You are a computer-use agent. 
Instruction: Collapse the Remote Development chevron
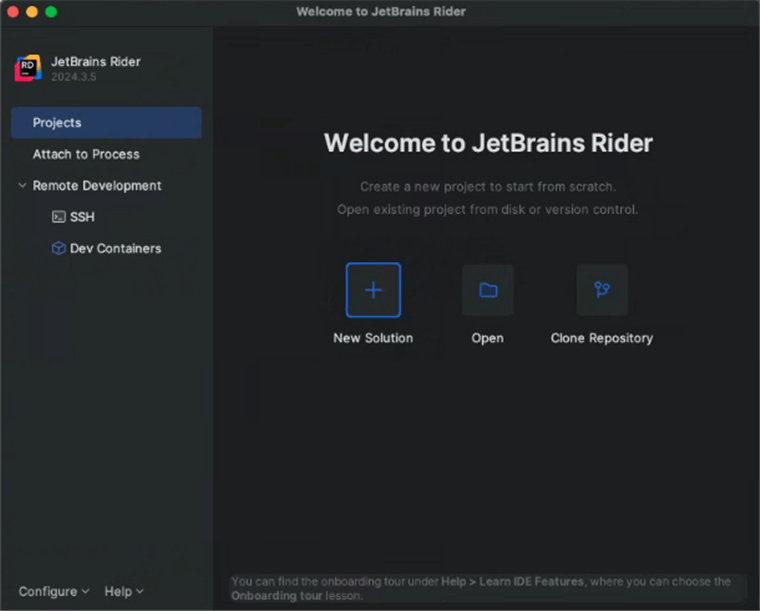[x=22, y=186]
